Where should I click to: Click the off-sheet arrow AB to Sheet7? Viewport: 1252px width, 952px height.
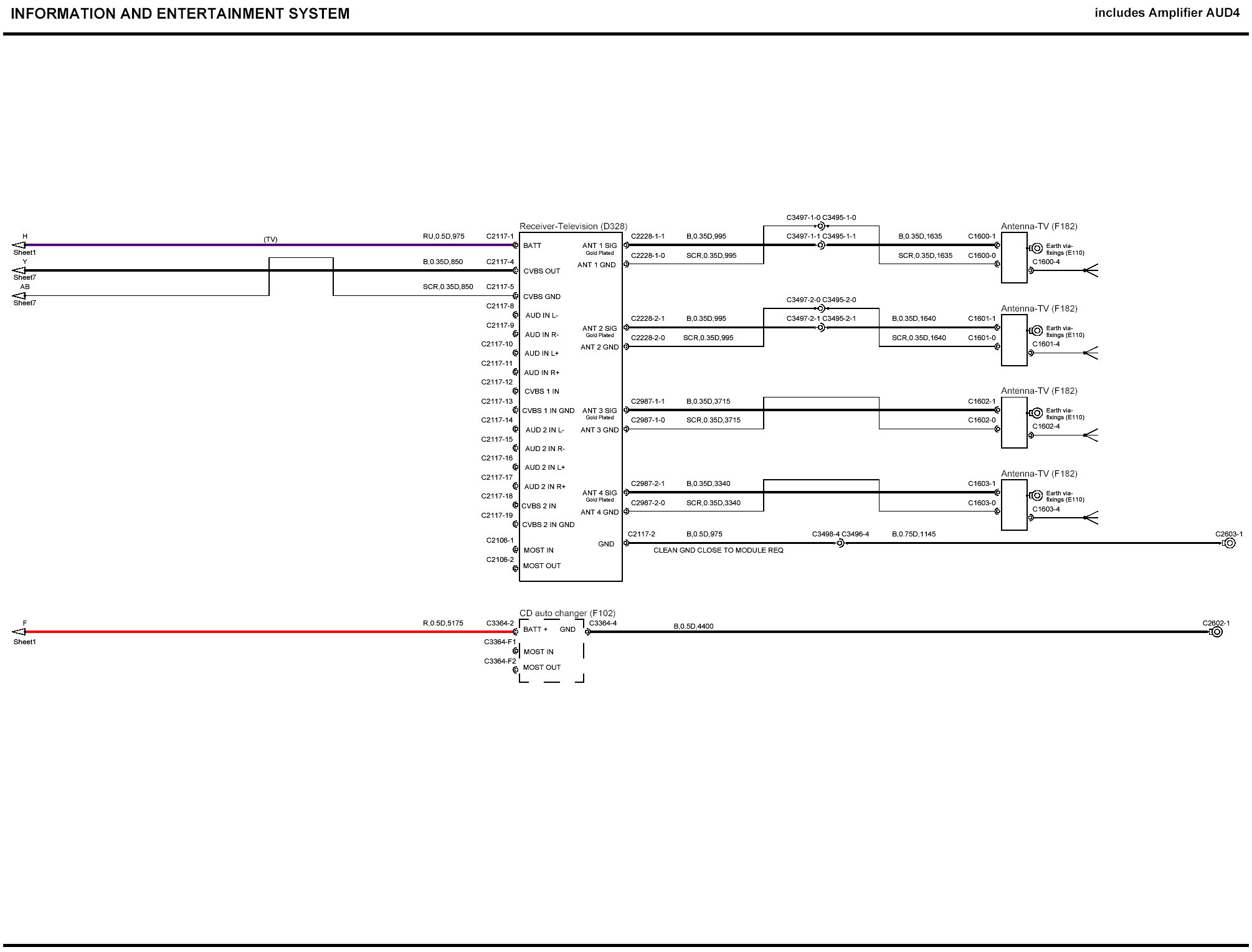[19, 295]
